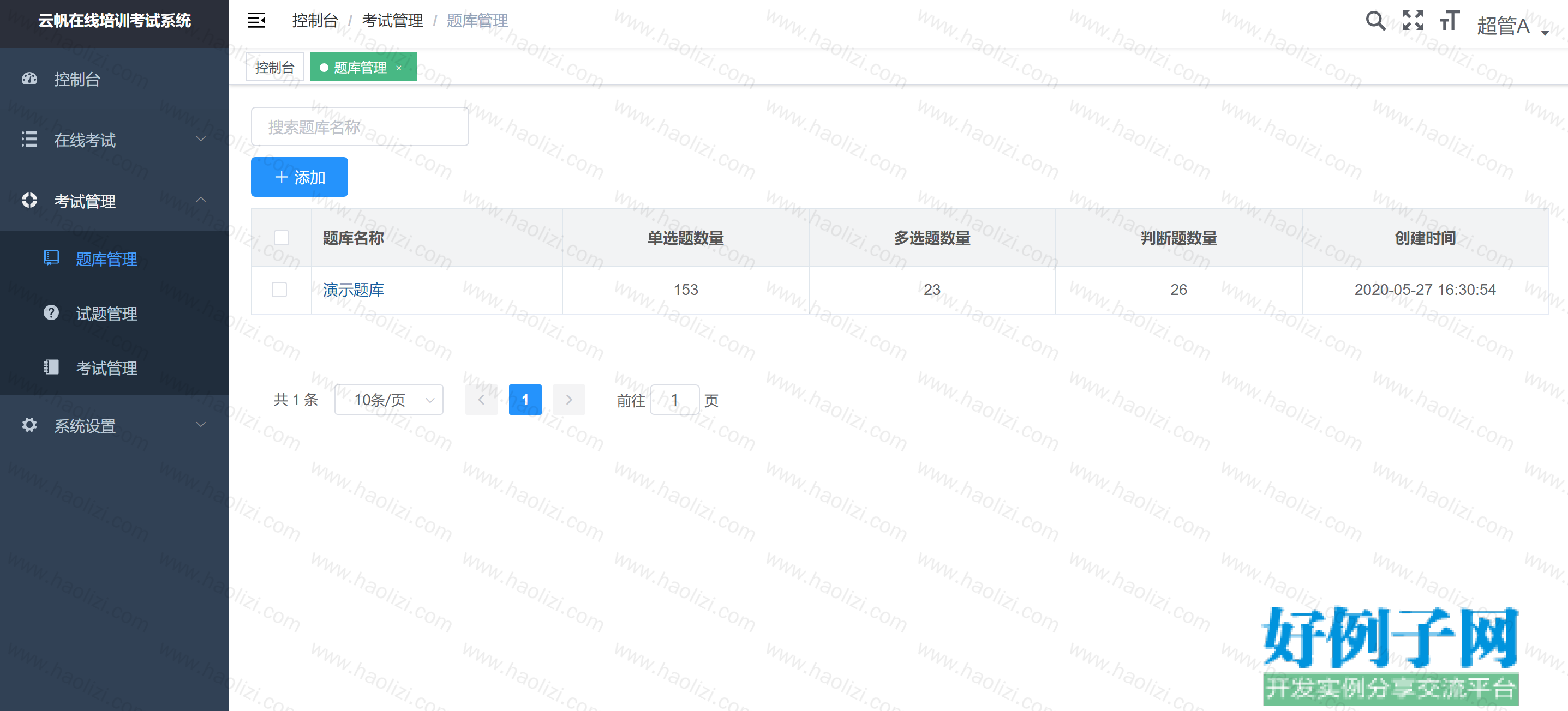This screenshot has height=711, width=1568.
Task: Toggle the select-all header checkbox
Action: click(281, 238)
